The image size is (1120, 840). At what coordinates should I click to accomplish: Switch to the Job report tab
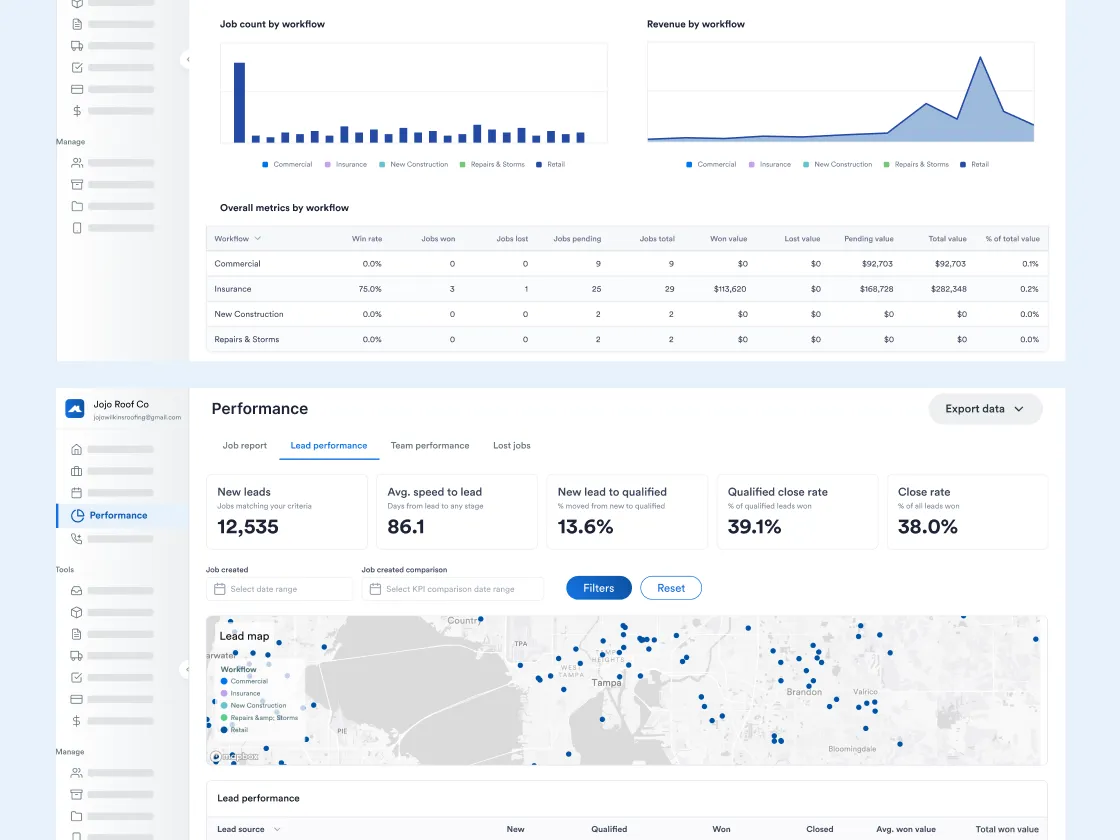tap(244, 445)
